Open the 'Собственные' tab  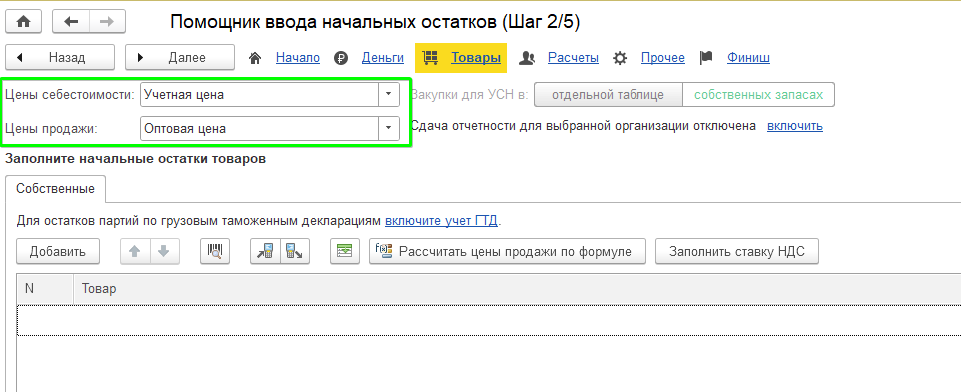click(56, 189)
